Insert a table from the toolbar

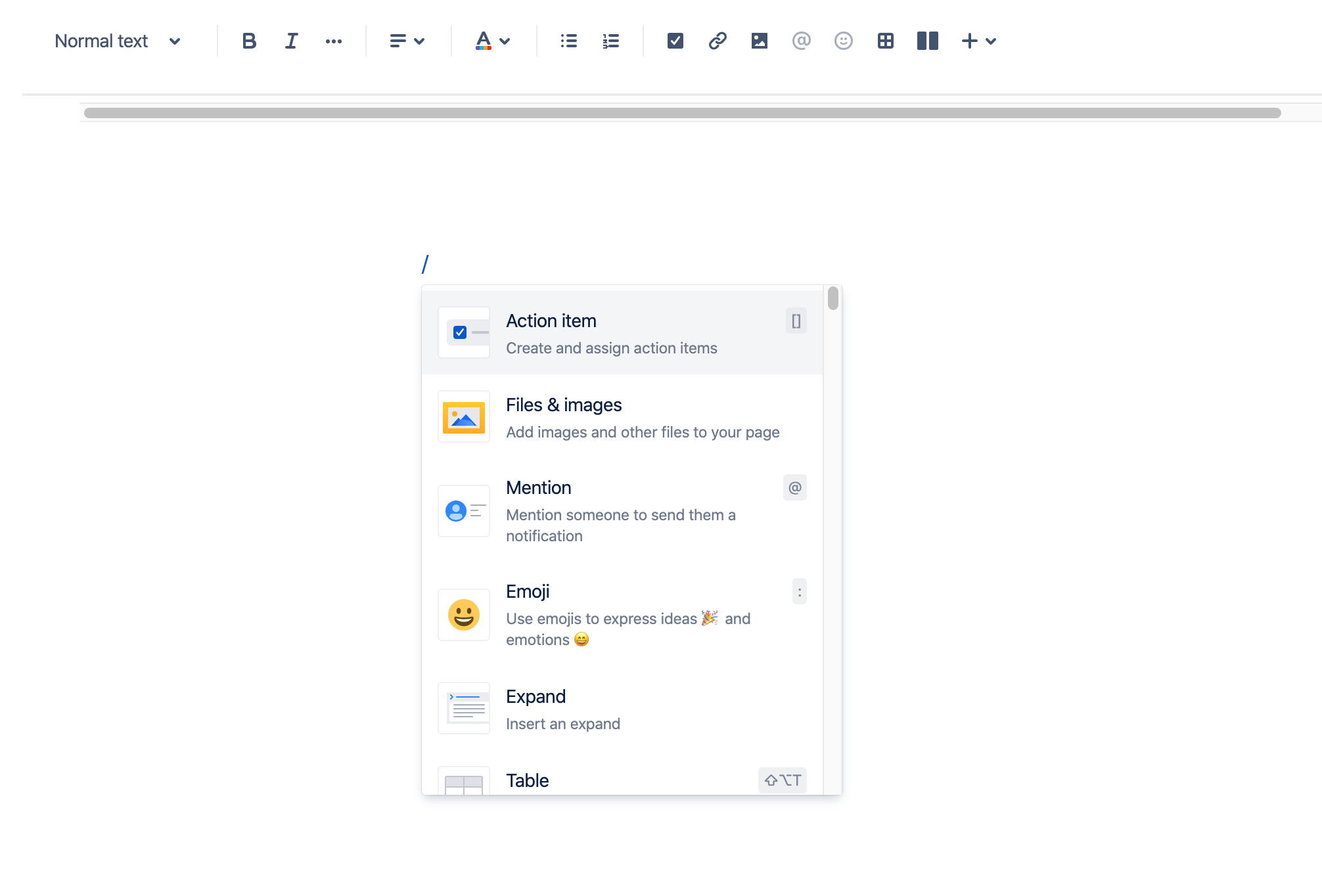point(885,41)
